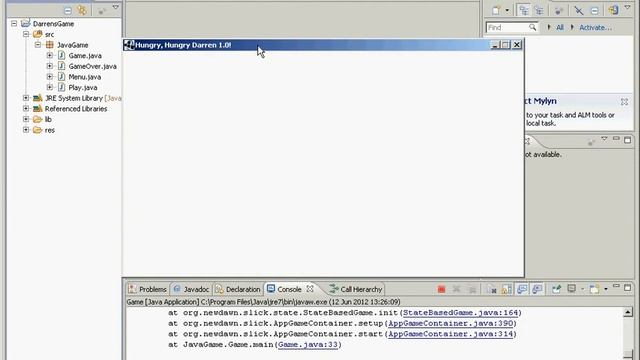
Task: Click Display Selected Console icon
Action: [572, 289]
